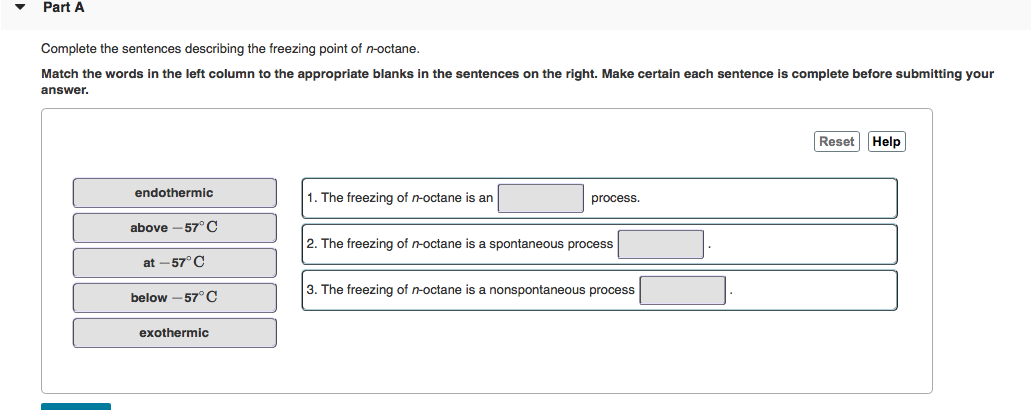Click the sentence 2 spontaneous process text
1031x410 pixels.
click(x=460, y=244)
